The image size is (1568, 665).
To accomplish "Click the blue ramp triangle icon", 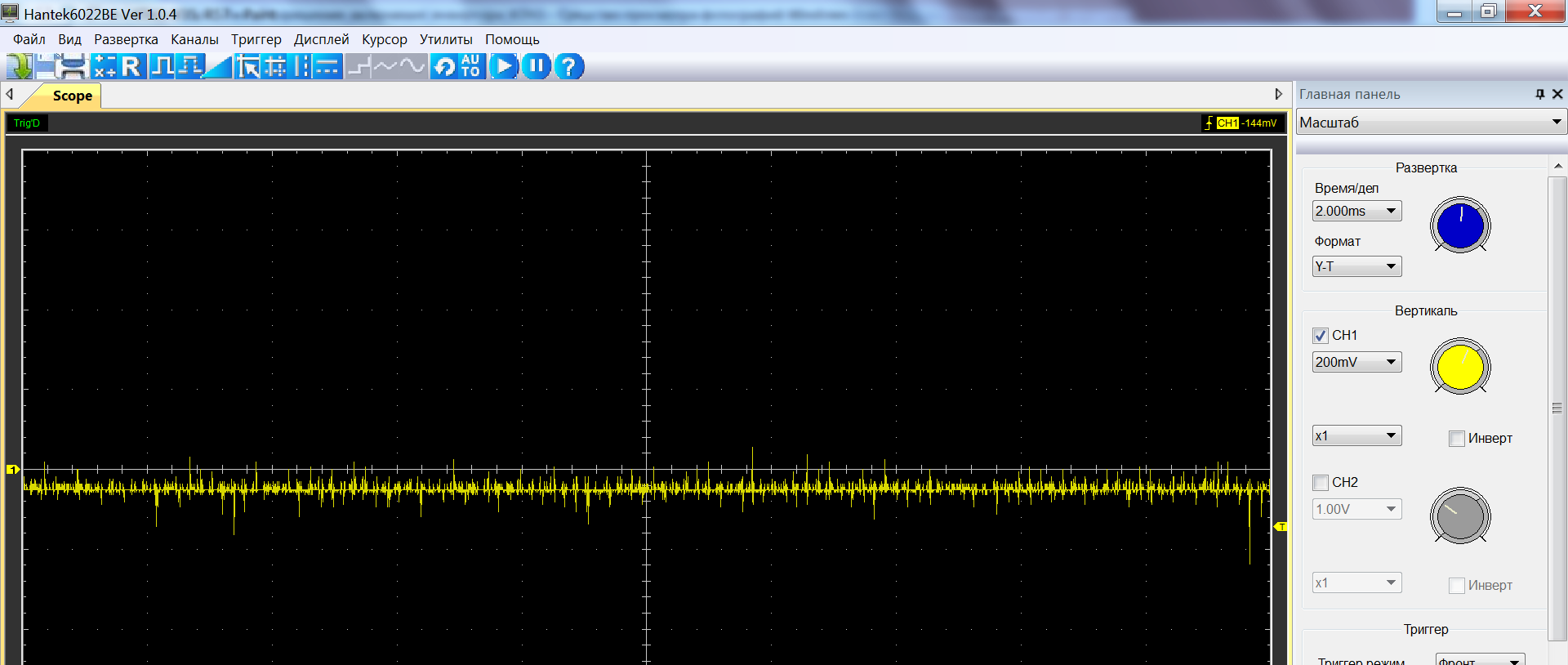I will [218, 66].
